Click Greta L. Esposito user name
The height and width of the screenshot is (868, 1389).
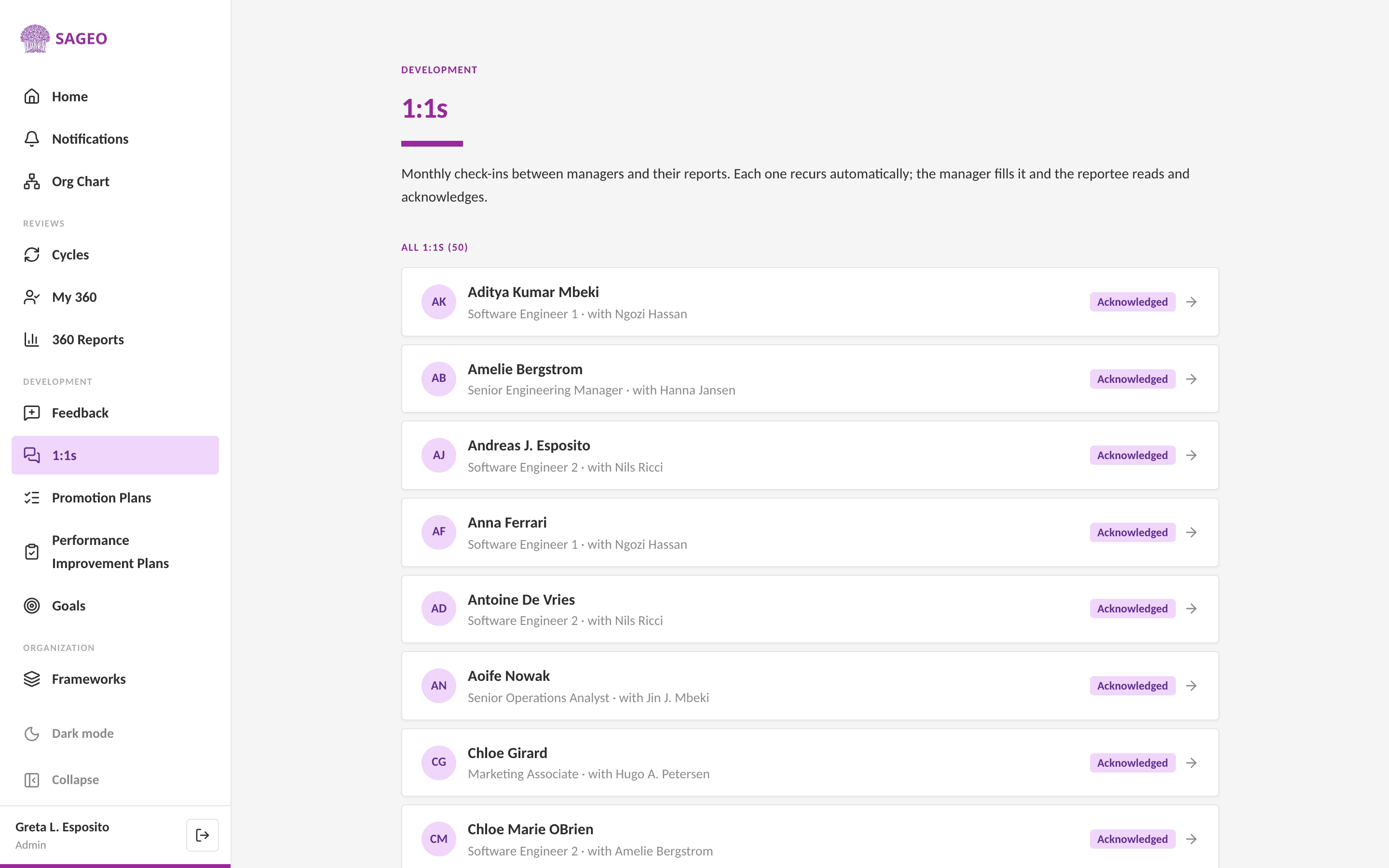click(x=62, y=827)
